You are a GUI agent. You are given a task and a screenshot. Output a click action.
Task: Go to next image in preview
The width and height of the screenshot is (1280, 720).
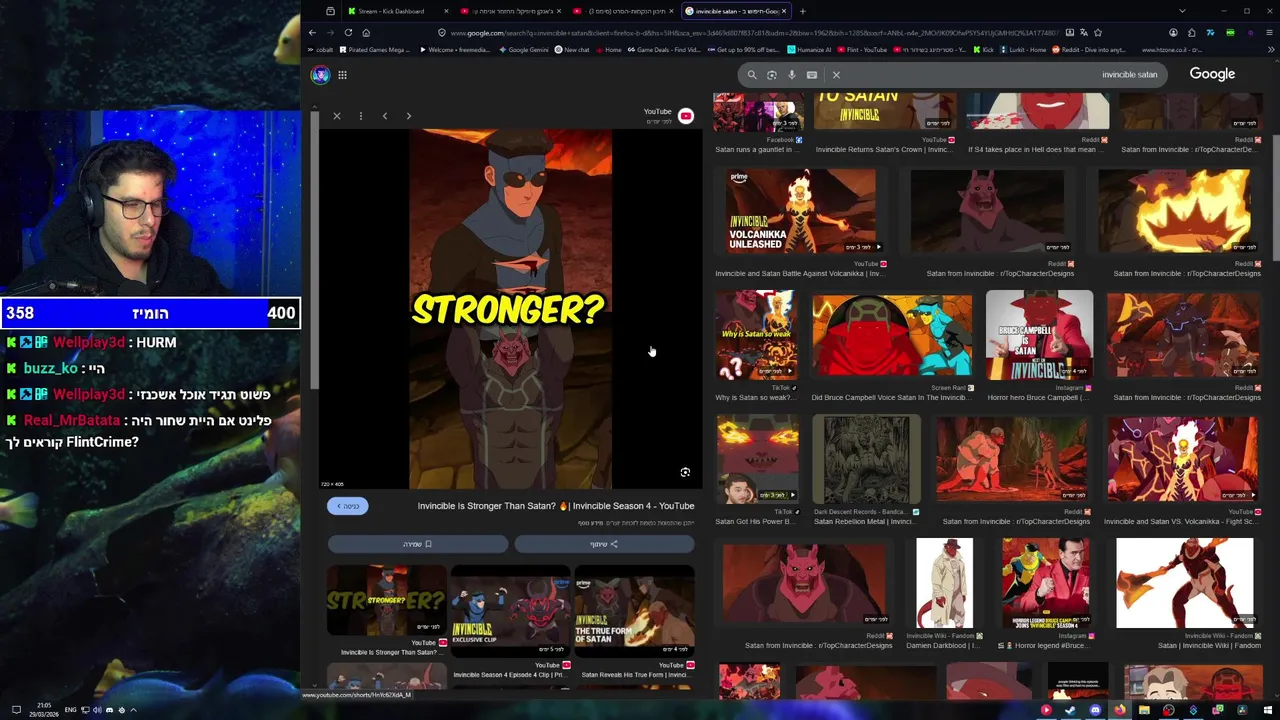(x=409, y=116)
